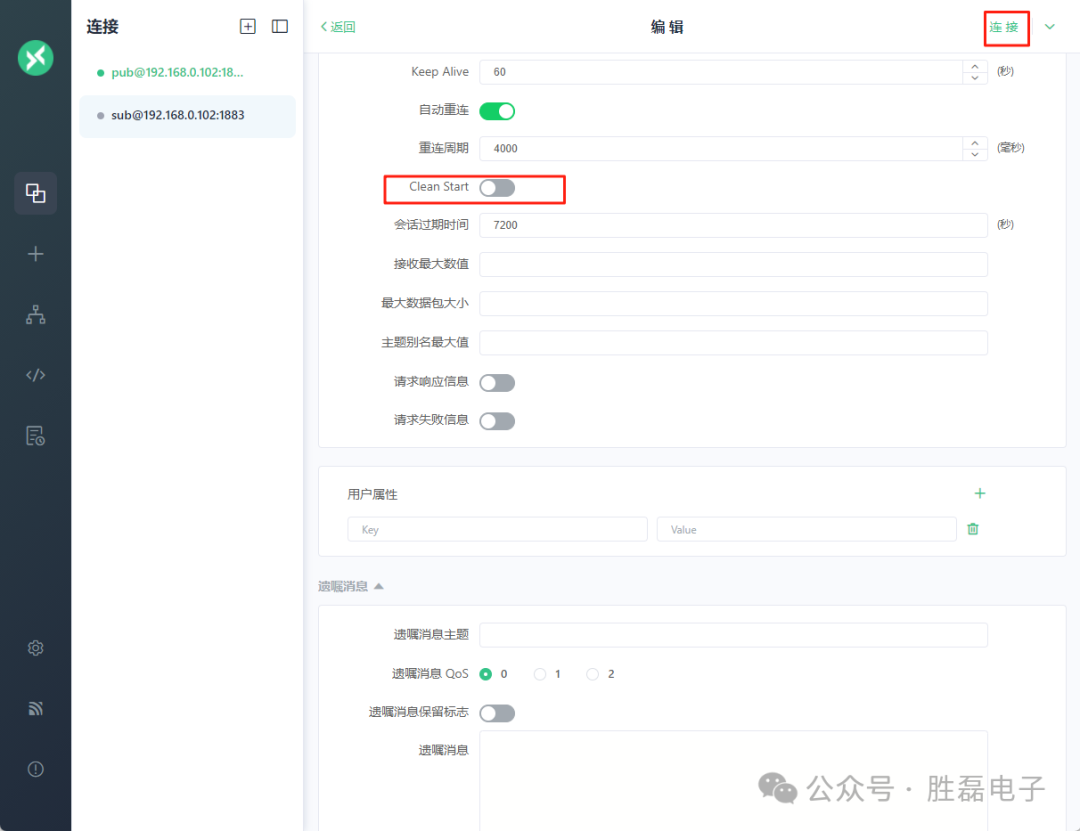
Task: Increase the 重连周期 value
Action: tap(975, 143)
